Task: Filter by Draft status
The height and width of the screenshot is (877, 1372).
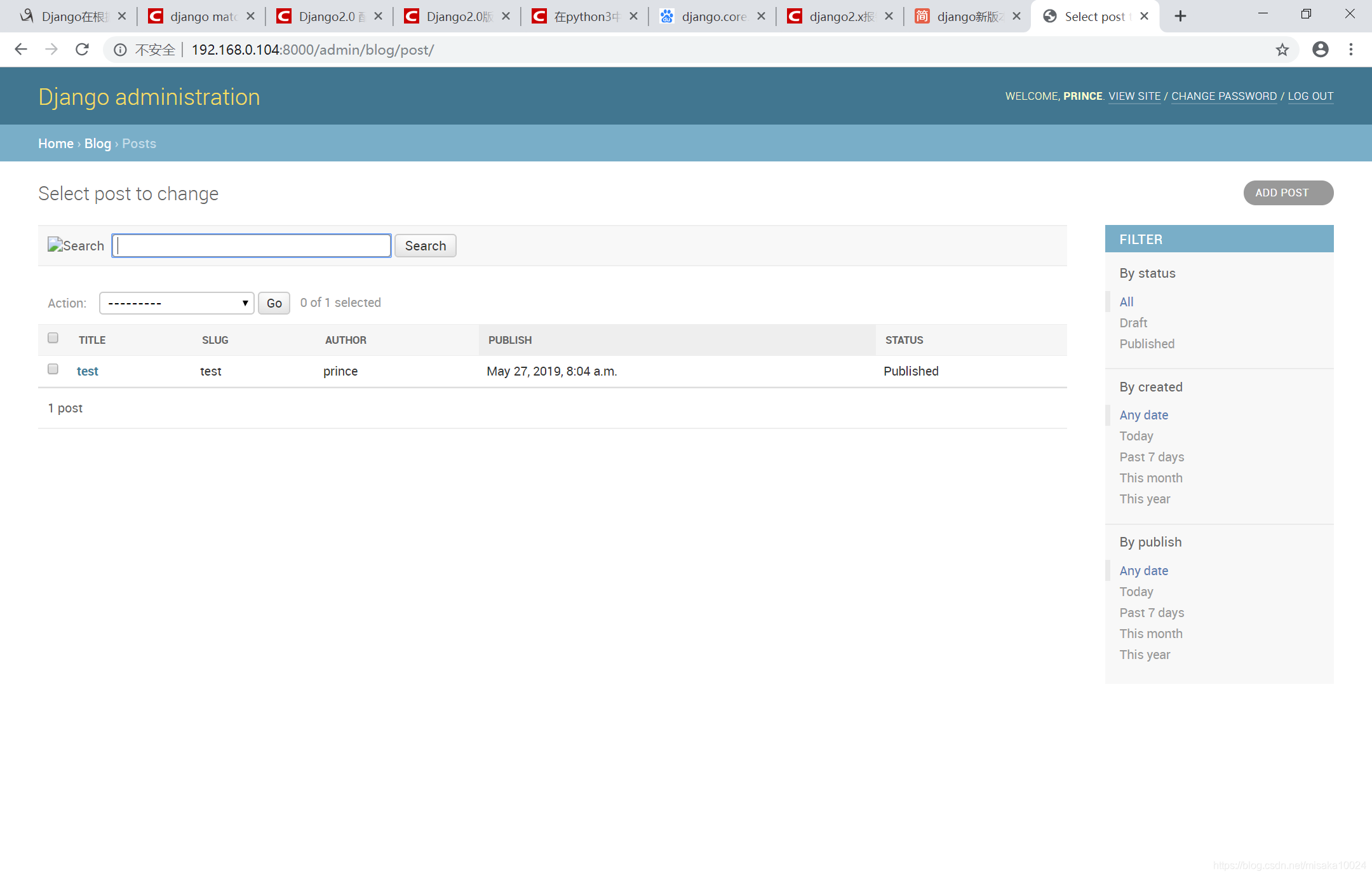Action: (1133, 323)
